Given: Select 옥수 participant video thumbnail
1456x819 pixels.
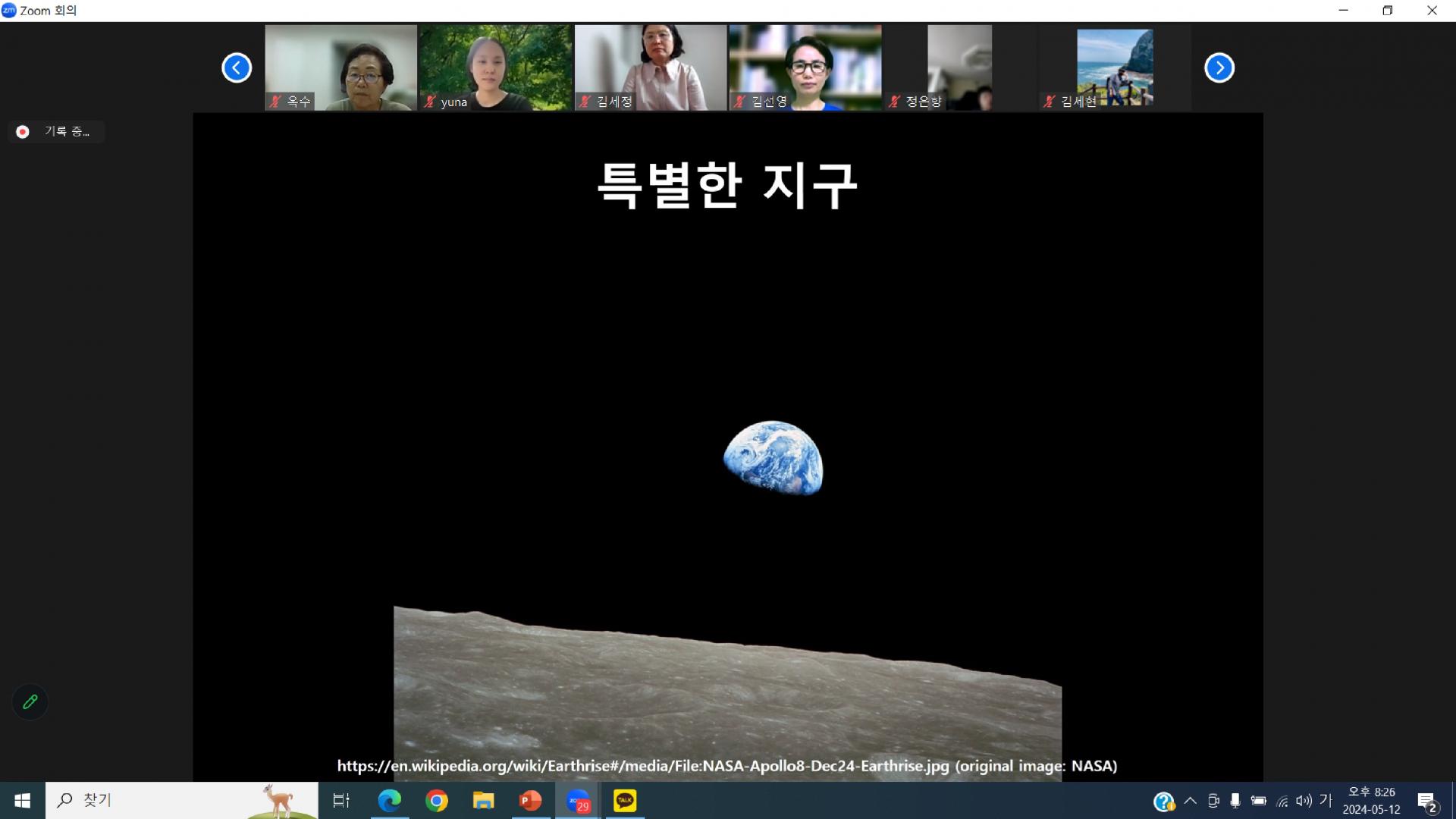Looking at the screenshot, I should 340,67.
